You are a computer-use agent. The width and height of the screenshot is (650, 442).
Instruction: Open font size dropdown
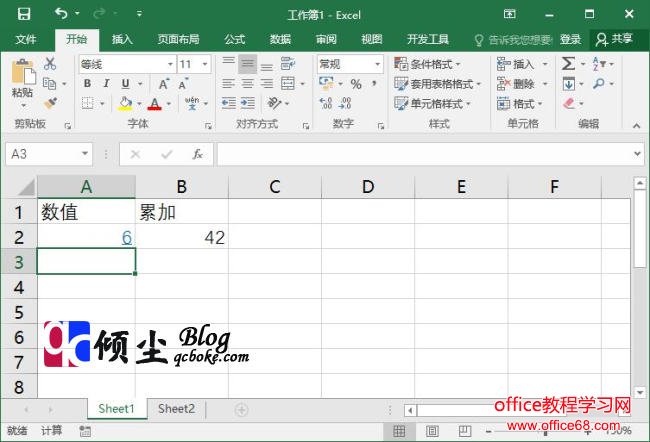click(205, 64)
